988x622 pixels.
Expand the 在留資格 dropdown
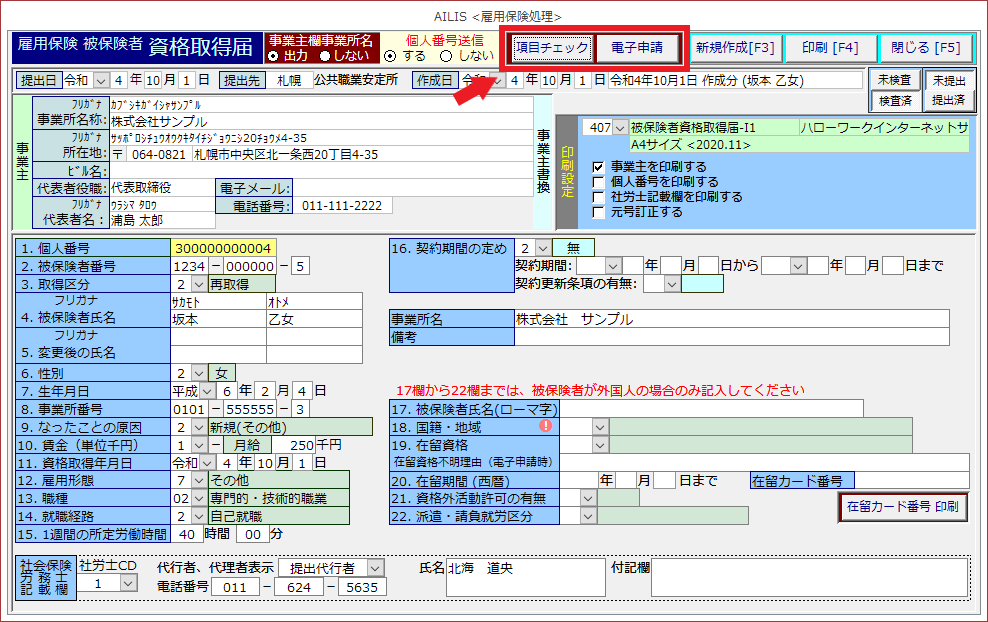coord(600,444)
